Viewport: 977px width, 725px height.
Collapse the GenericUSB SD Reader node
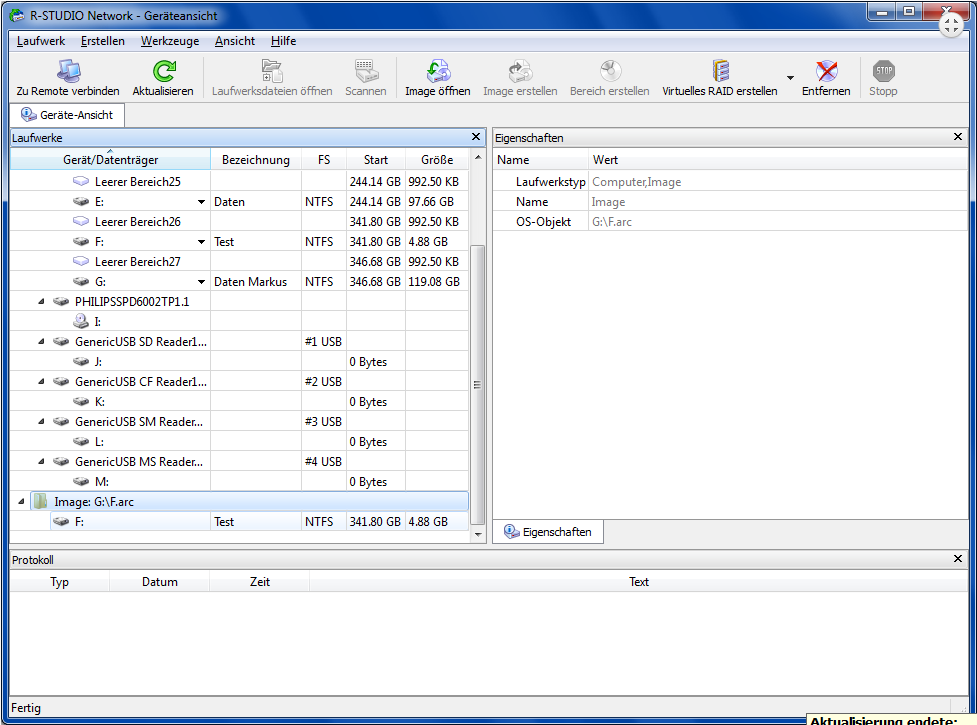(x=41, y=341)
